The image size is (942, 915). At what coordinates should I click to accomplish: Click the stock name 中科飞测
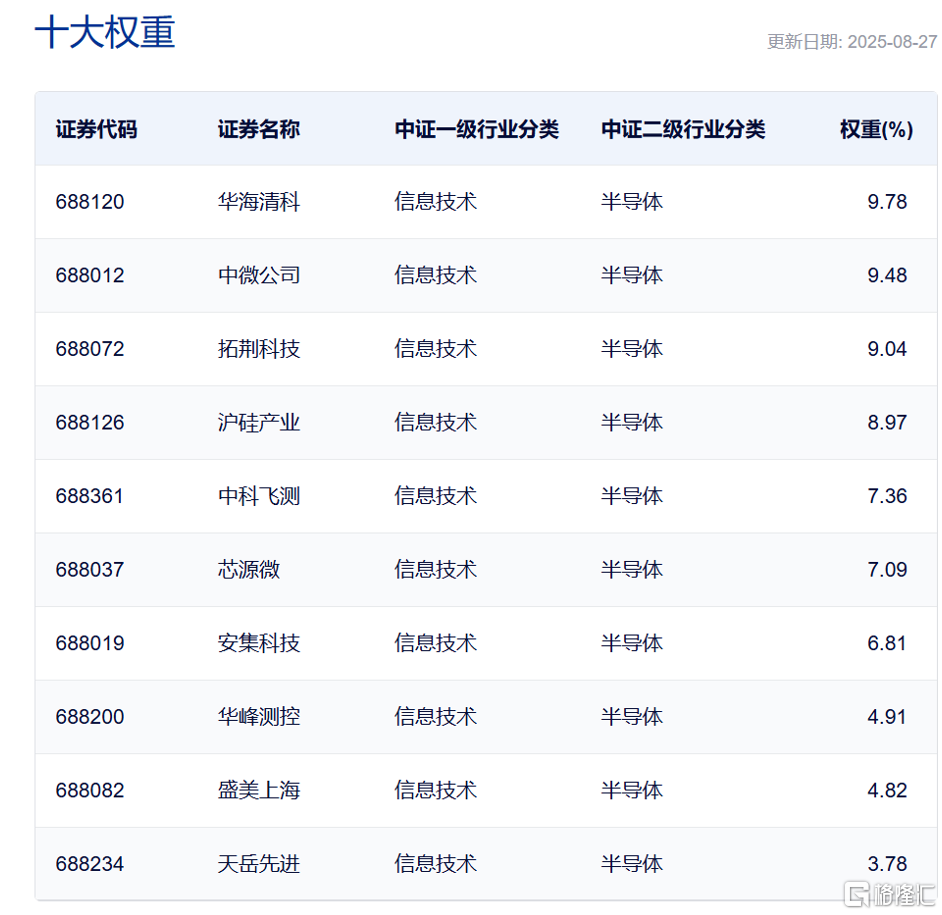click(259, 496)
